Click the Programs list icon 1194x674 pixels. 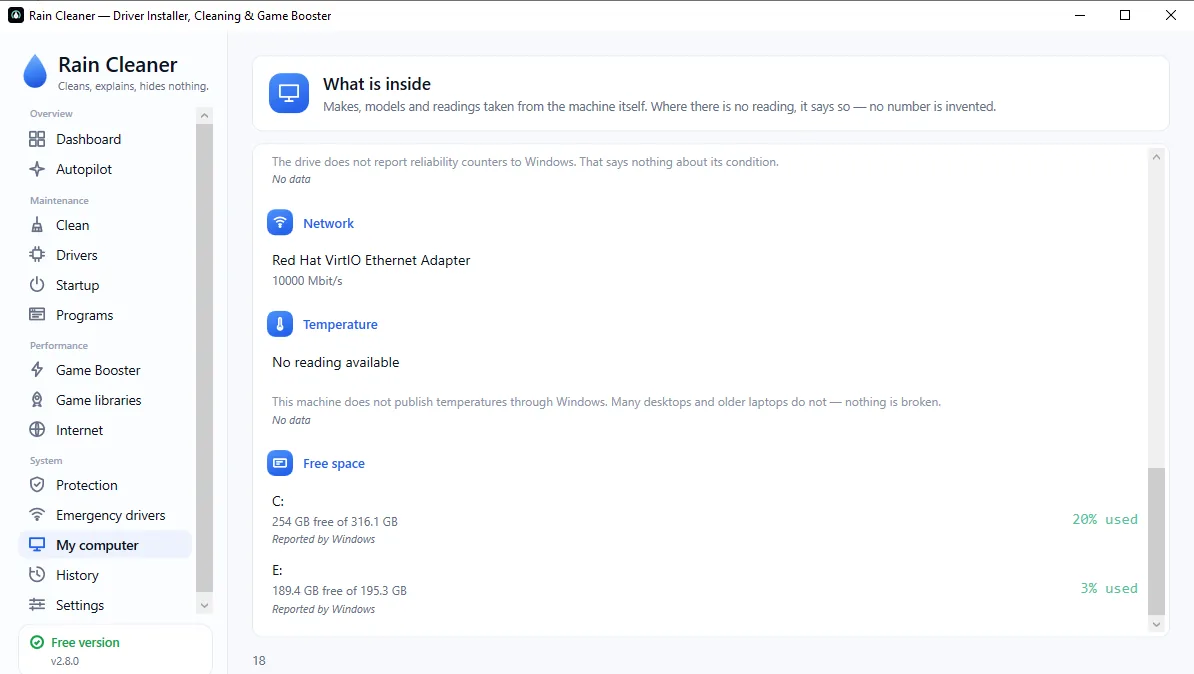[37, 315]
